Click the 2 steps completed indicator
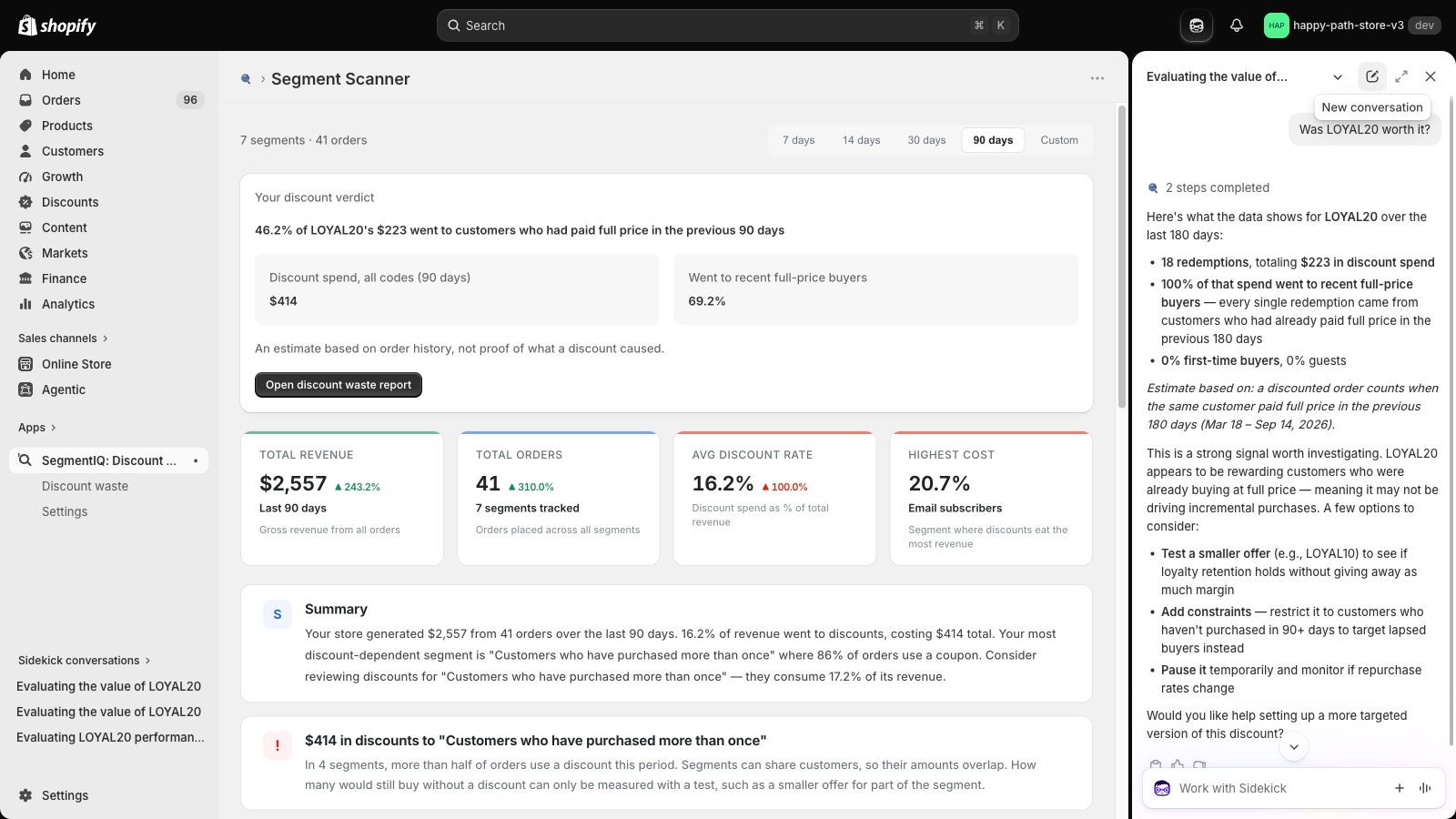1456x819 pixels. (1208, 187)
